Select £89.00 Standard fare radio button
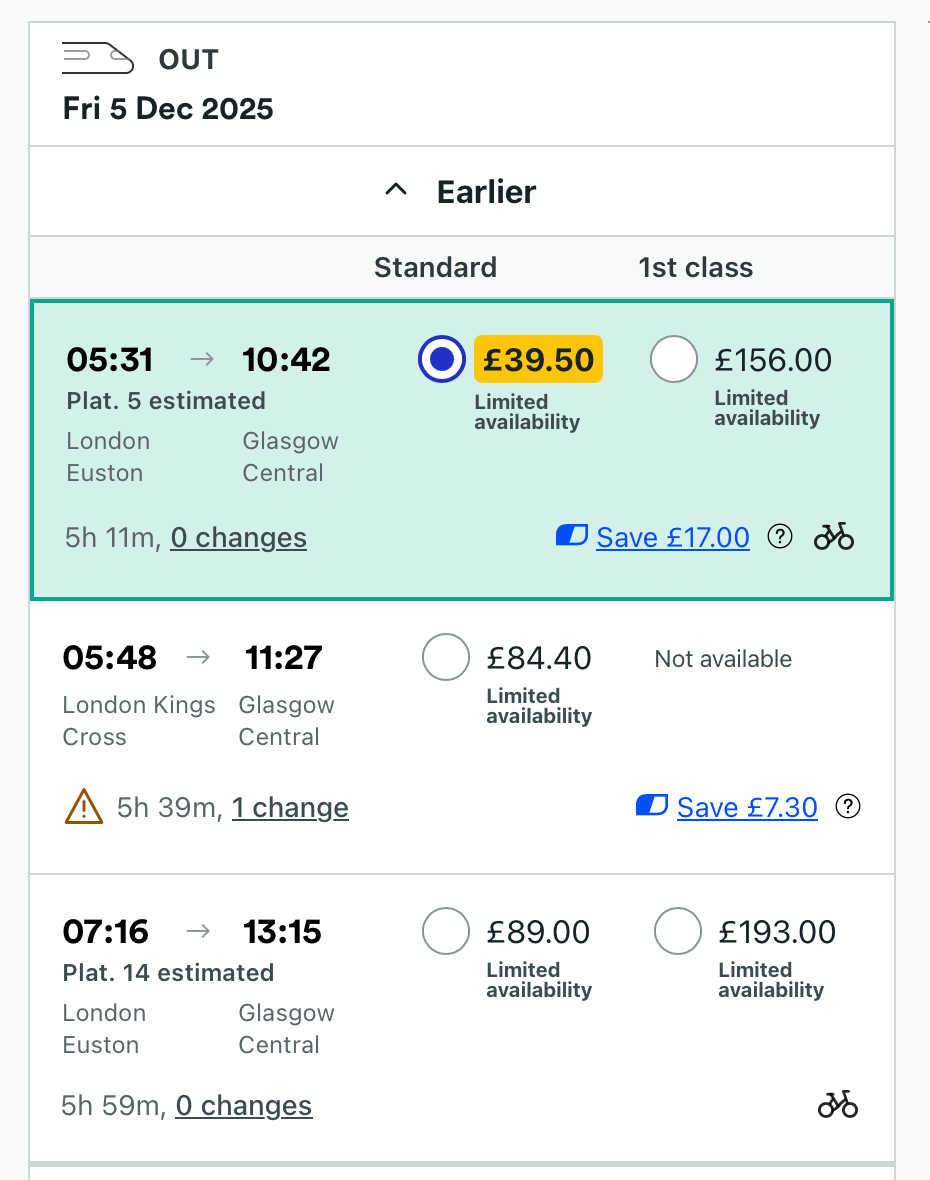This screenshot has width=930, height=1180. tap(446, 931)
